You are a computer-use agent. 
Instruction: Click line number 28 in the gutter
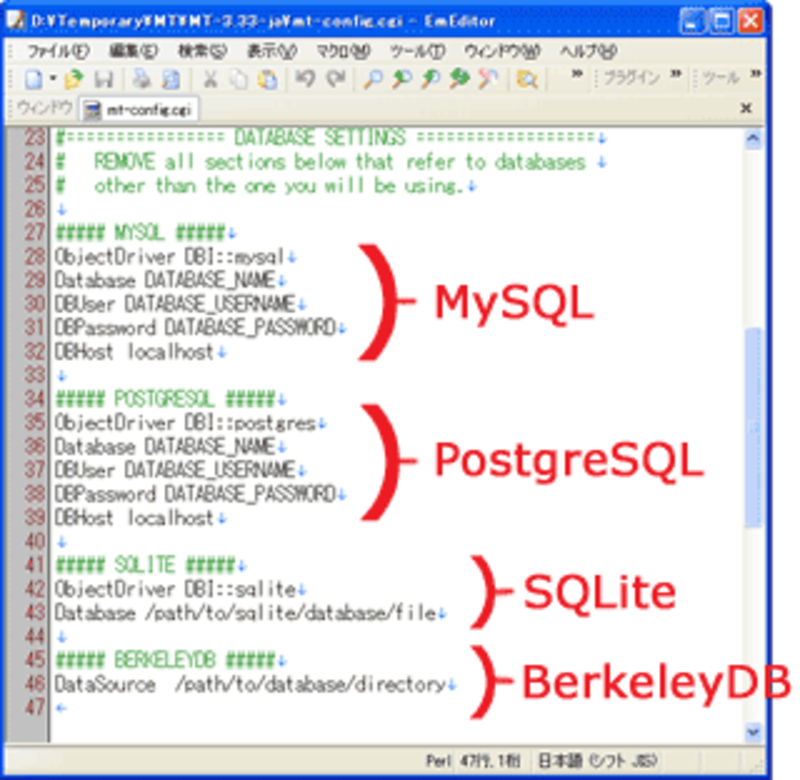coord(35,257)
